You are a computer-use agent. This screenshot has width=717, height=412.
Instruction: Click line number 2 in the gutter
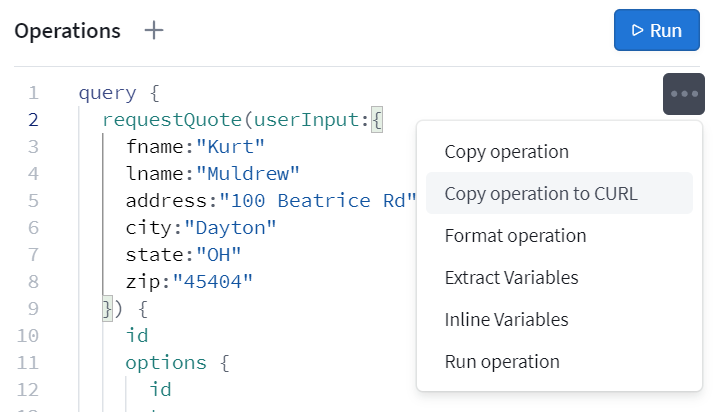(x=33, y=121)
